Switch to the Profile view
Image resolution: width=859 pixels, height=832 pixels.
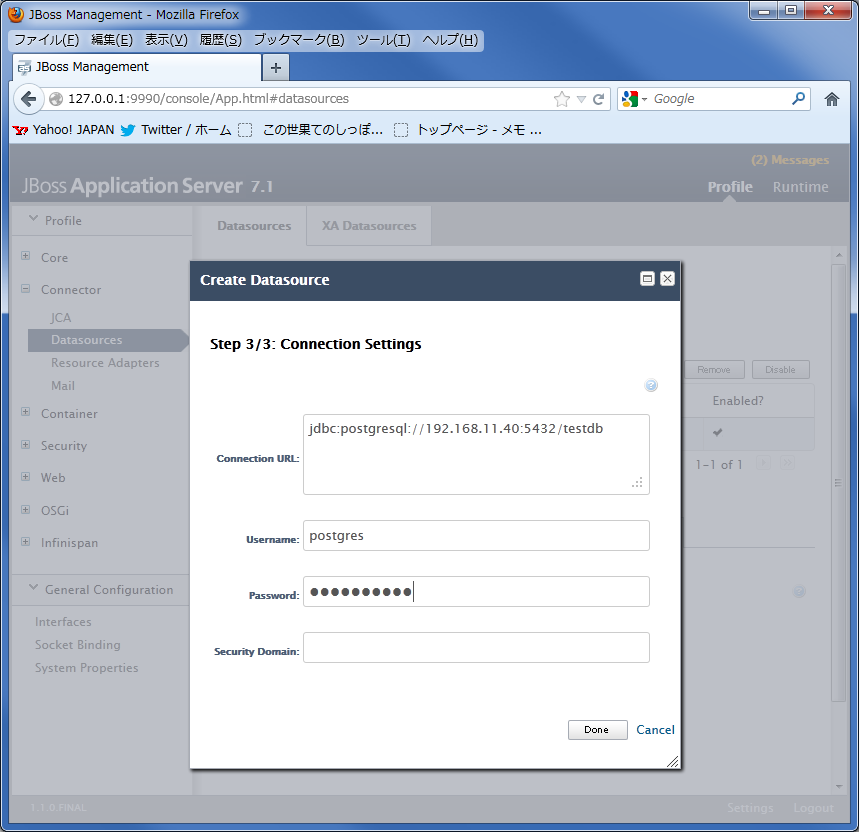coord(730,187)
